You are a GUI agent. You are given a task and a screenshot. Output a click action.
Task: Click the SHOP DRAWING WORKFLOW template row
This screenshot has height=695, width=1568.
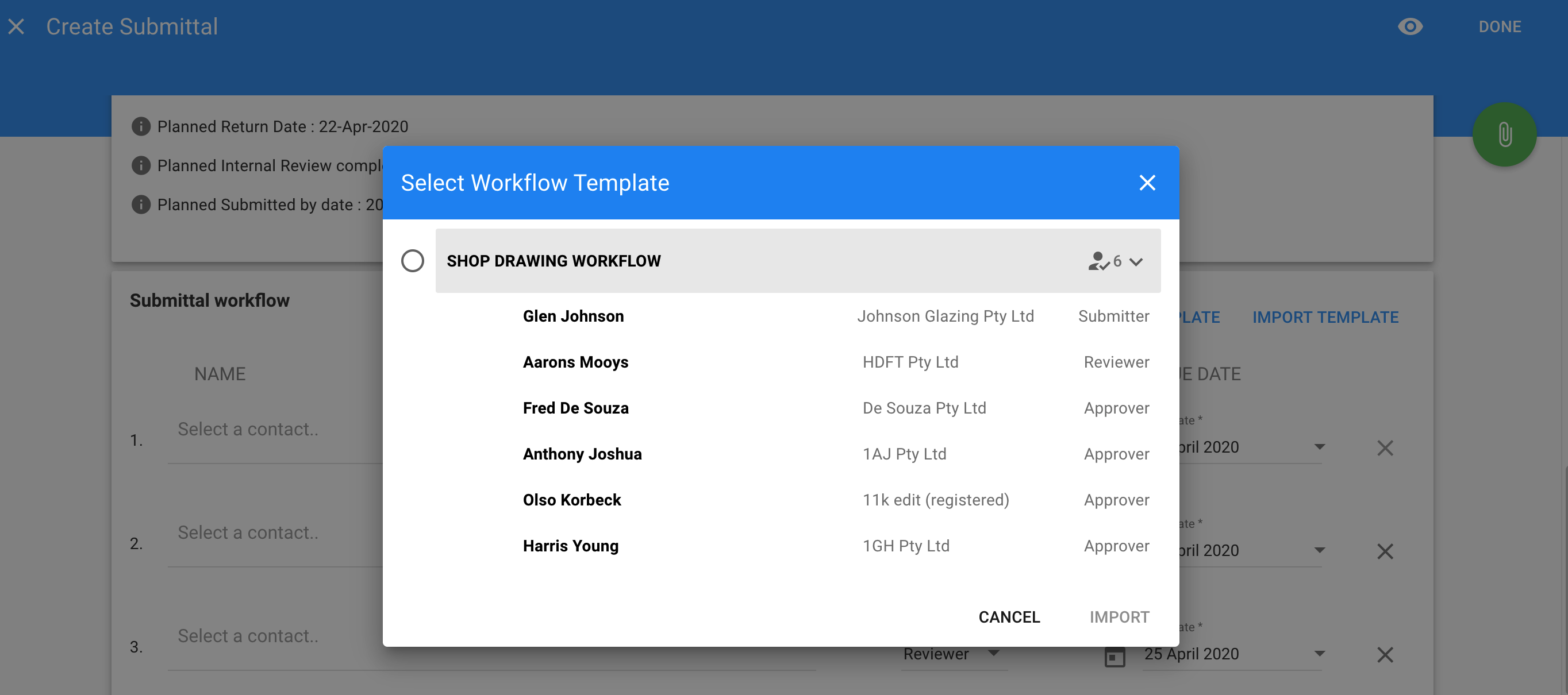(798, 260)
